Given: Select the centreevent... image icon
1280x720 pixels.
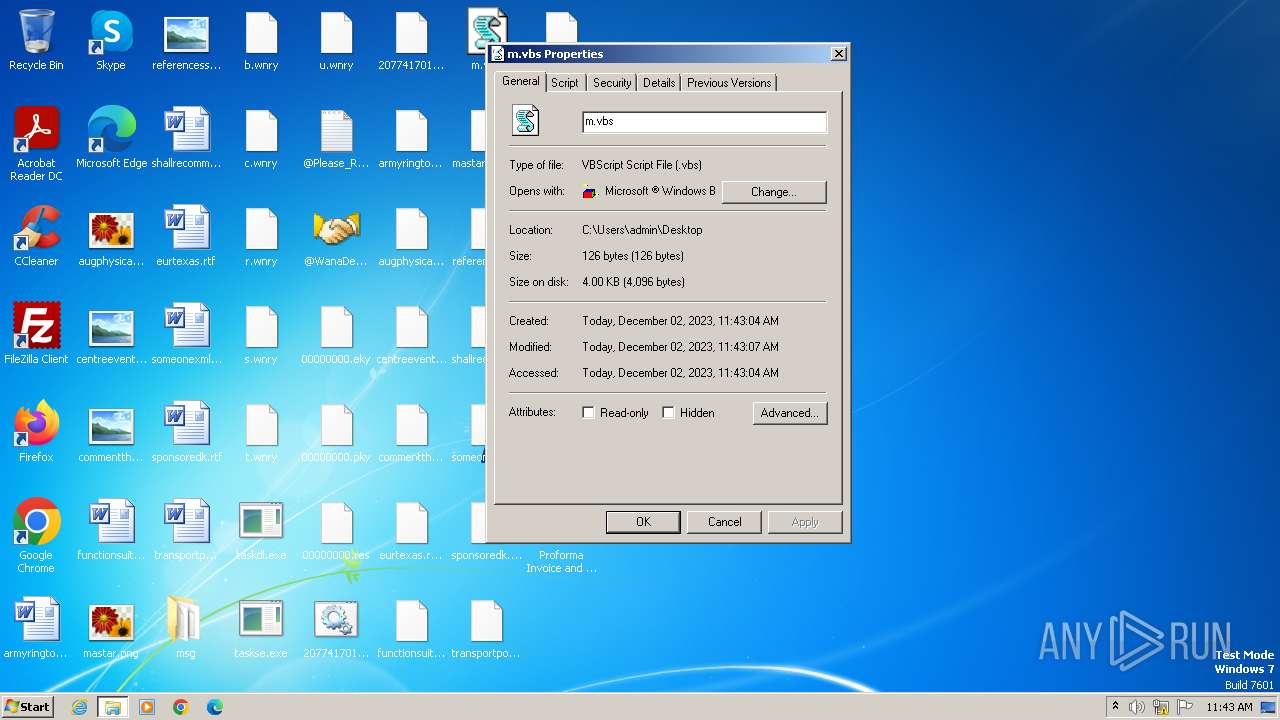Looking at the screenshot, I should pyautogui.click(x=111, y=334).
